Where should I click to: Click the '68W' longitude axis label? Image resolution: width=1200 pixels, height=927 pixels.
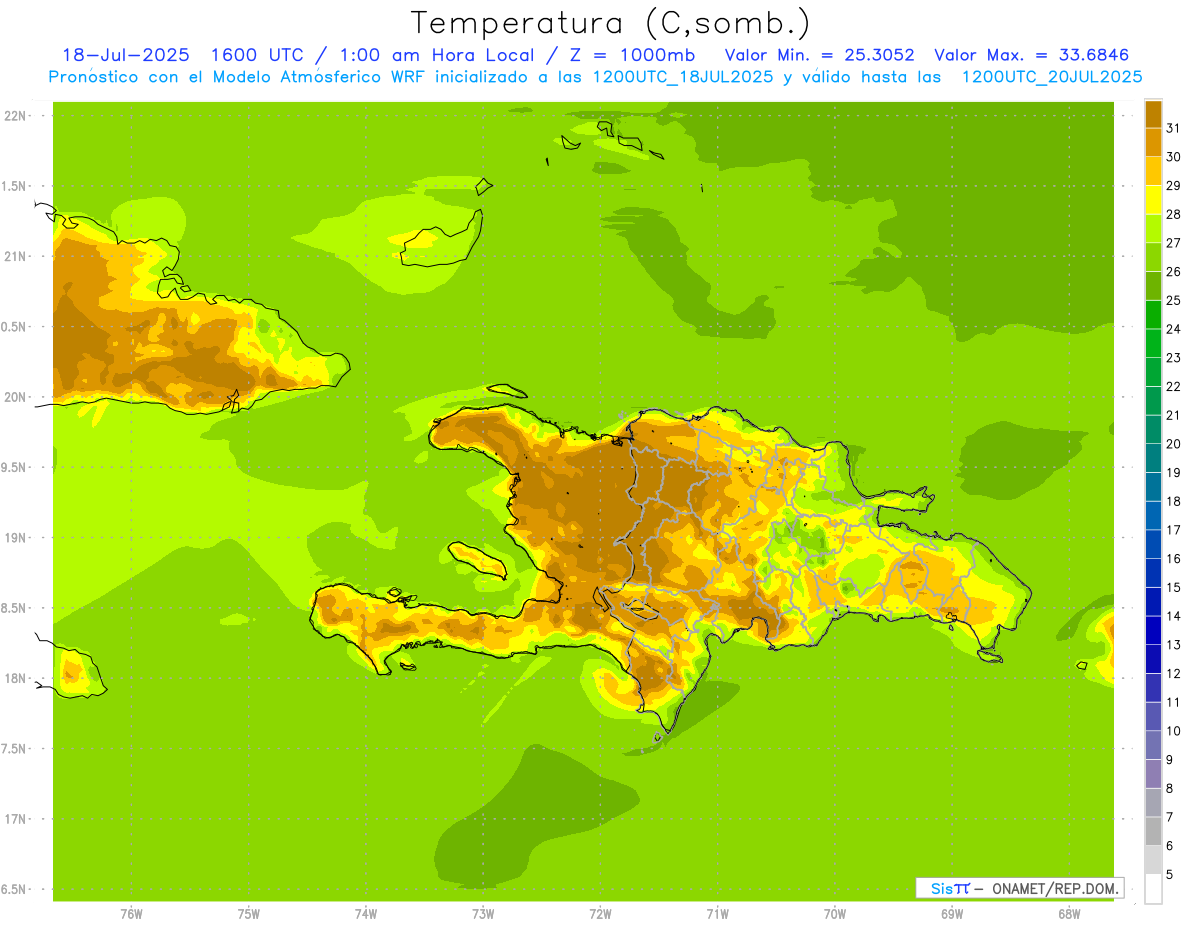(1069, 913)
